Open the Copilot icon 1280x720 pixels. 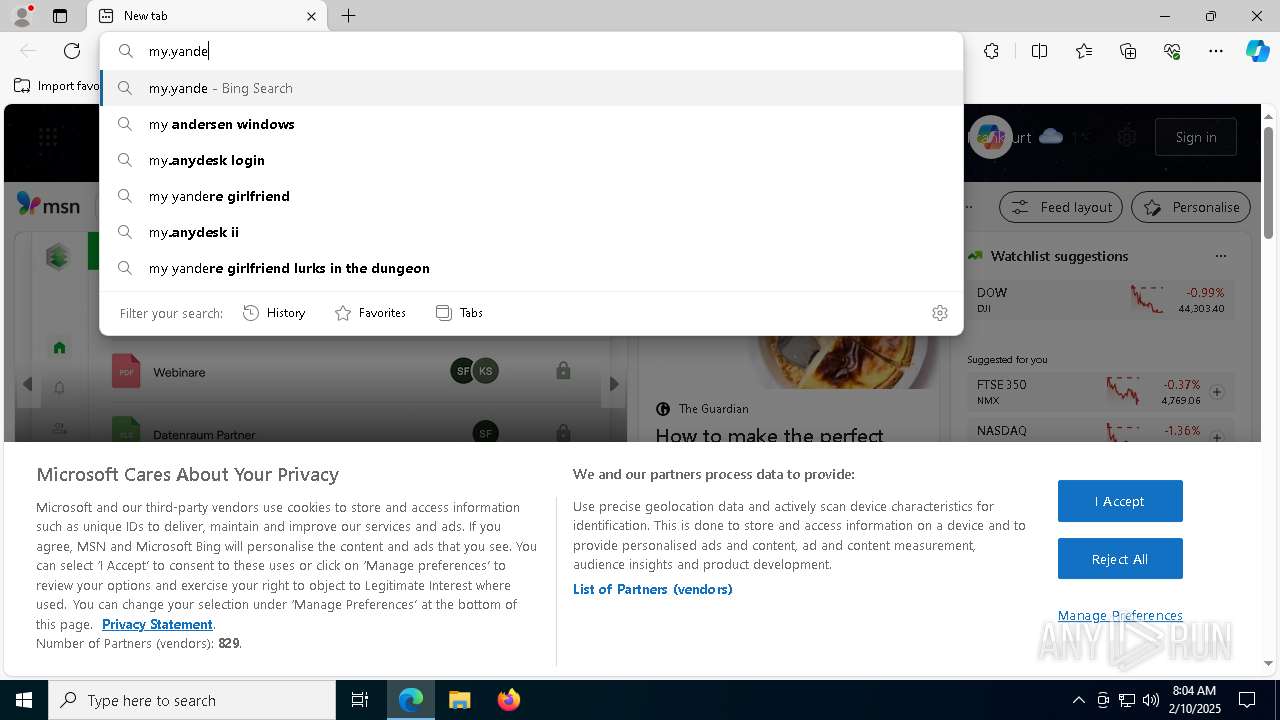1257,51
